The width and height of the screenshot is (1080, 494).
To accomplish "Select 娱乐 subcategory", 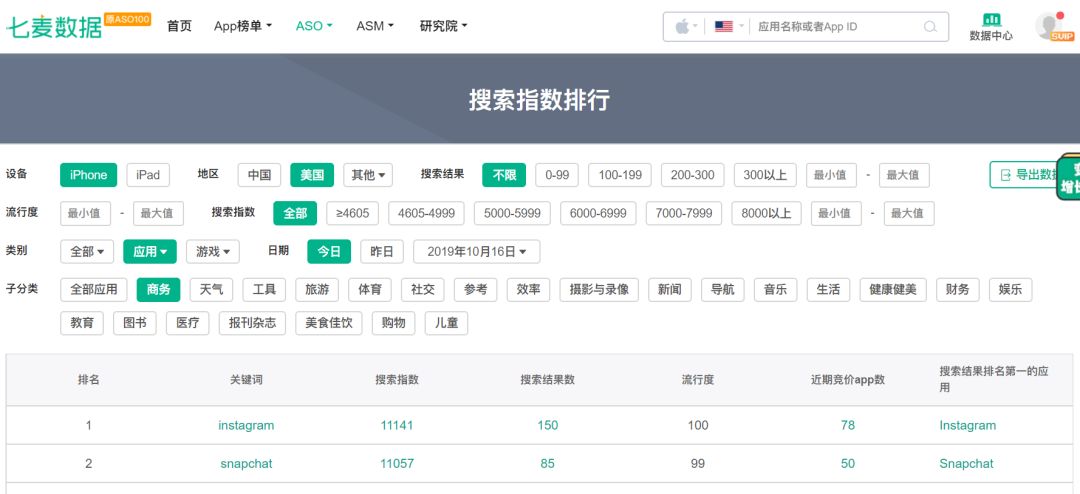I will [x=1010, y=289].
